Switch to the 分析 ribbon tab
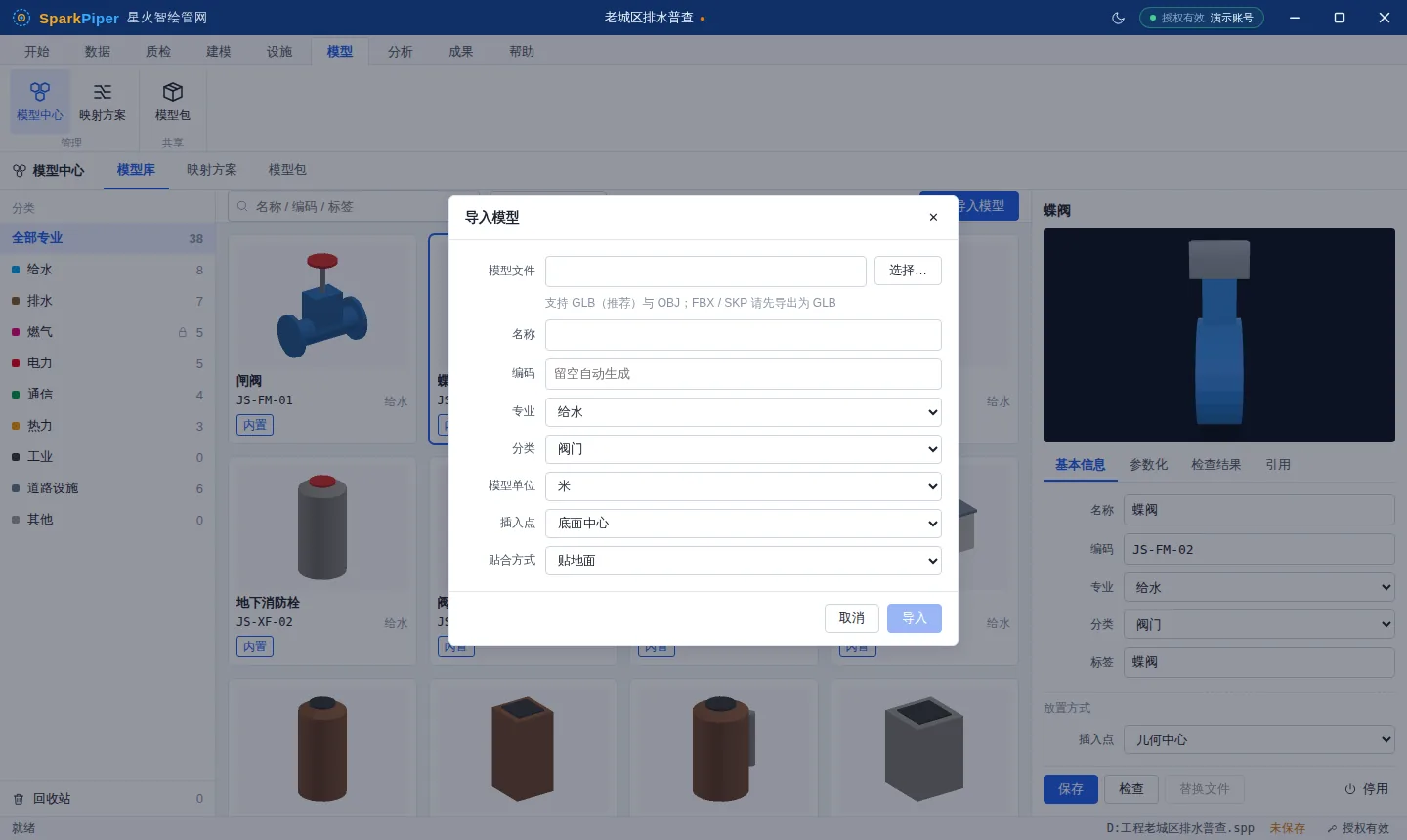The width and height of the screenshot is (1407, 840). (401, 52)
